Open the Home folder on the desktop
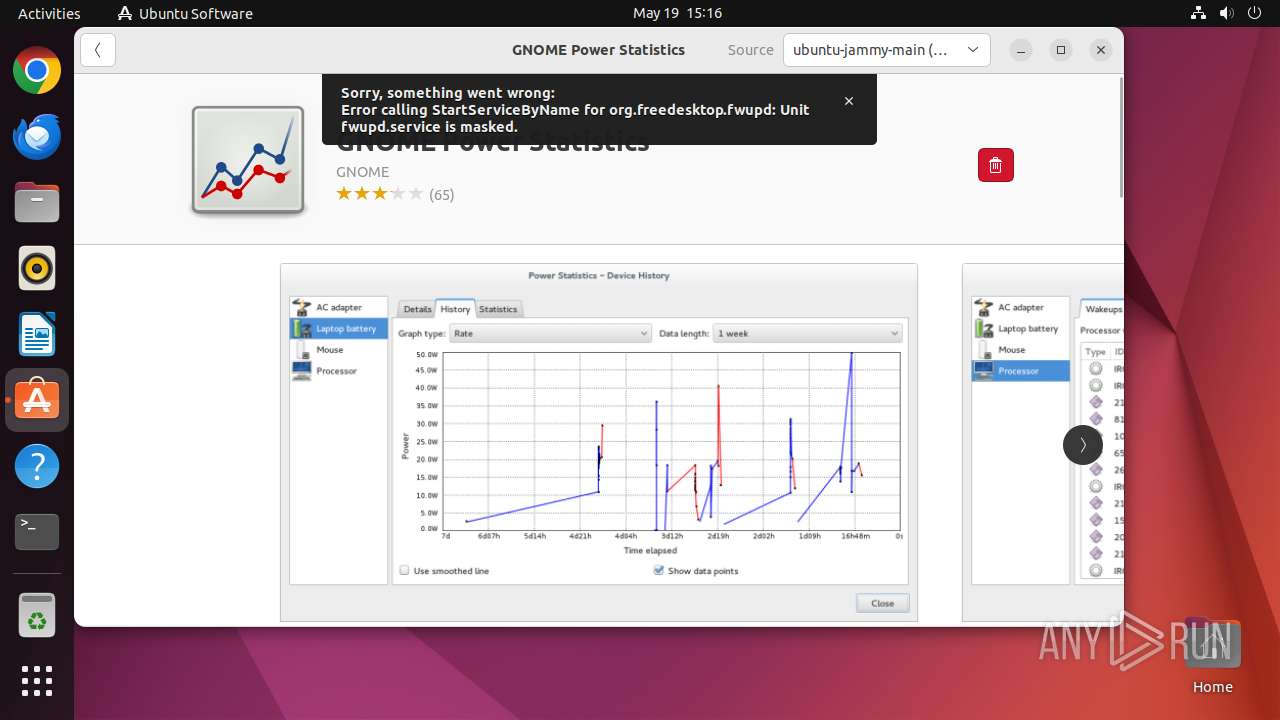Screen dimensions: 1280x720 click(1212, 657)
